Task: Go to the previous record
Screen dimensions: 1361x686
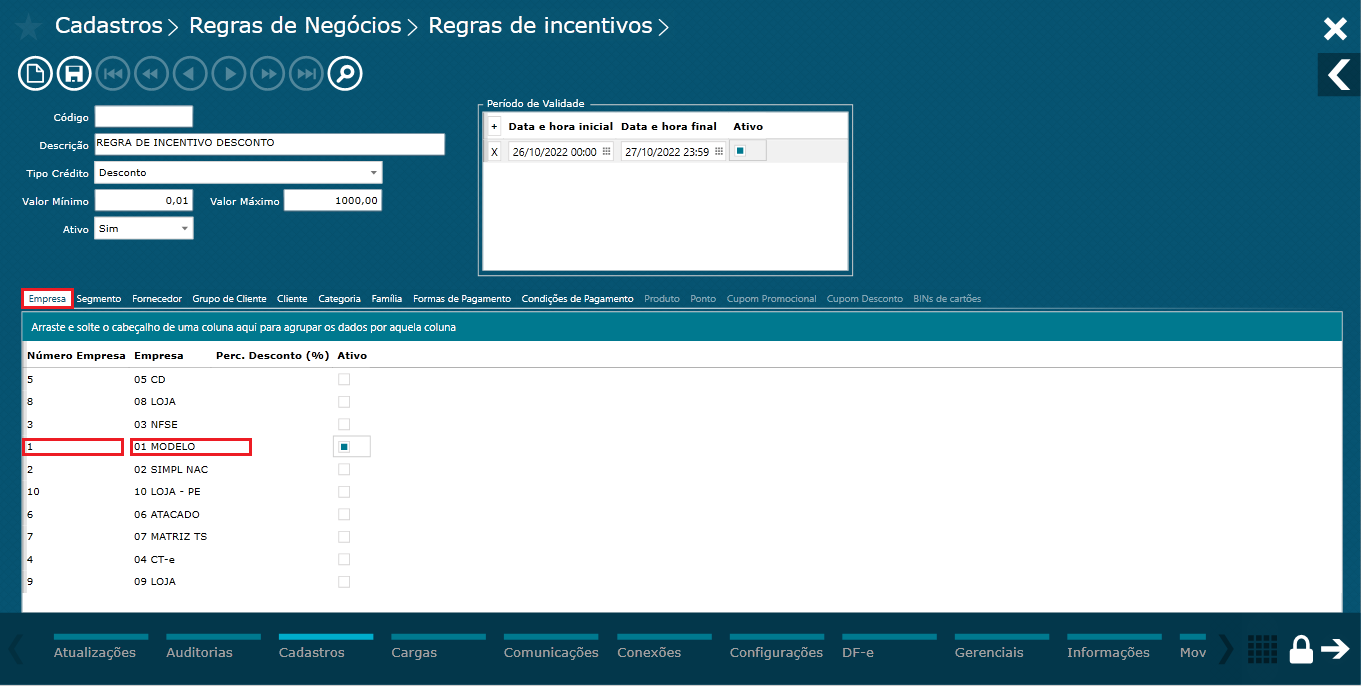Action: click(190, 73)
